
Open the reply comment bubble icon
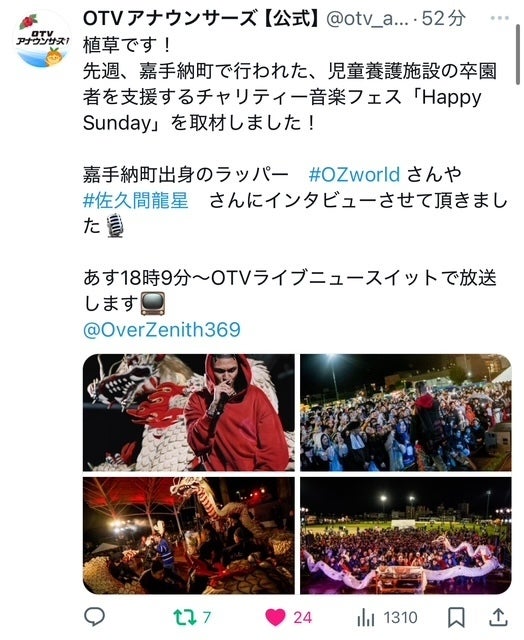(x=94, y=616)
